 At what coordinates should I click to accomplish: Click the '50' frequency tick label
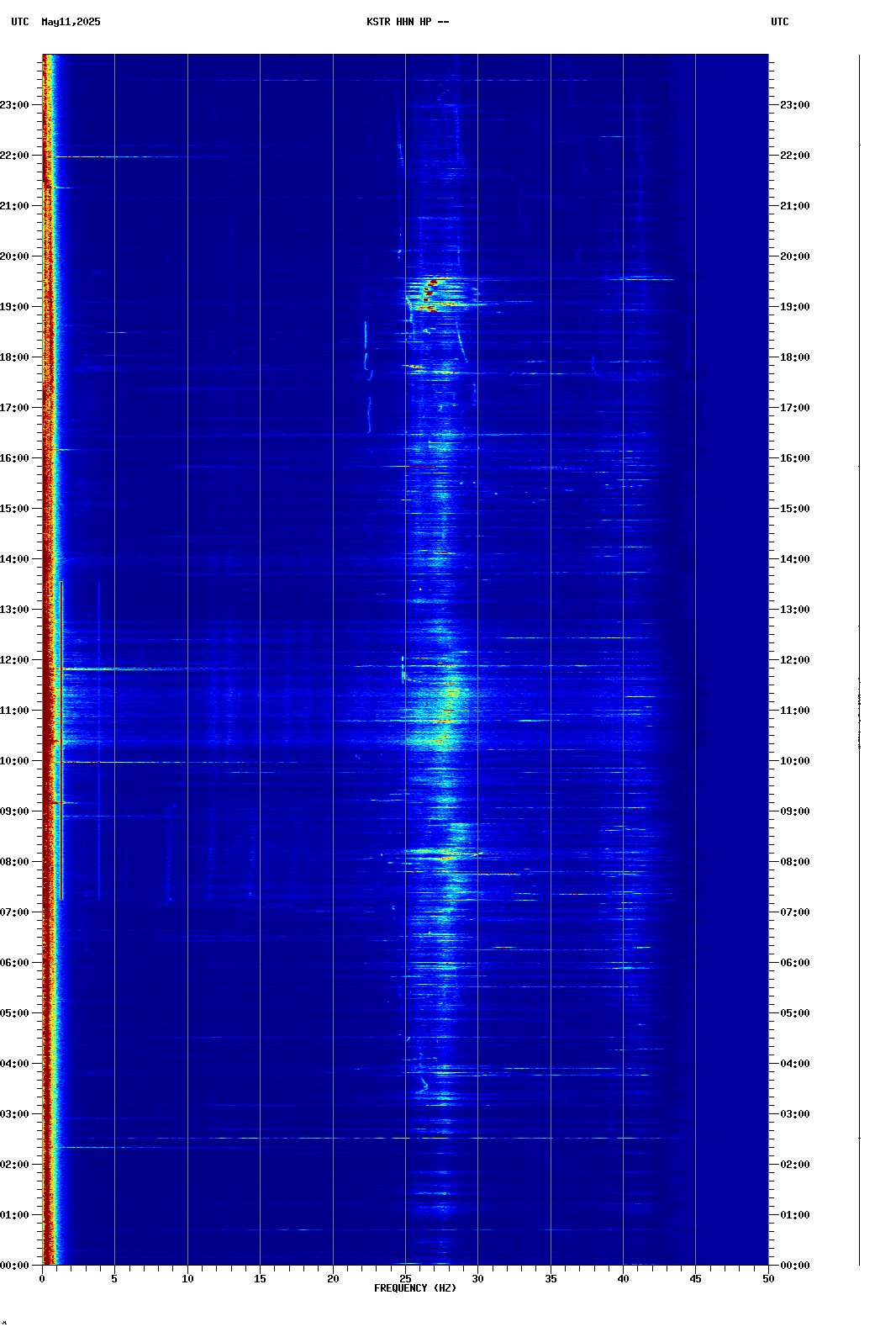click(768, 1279)
